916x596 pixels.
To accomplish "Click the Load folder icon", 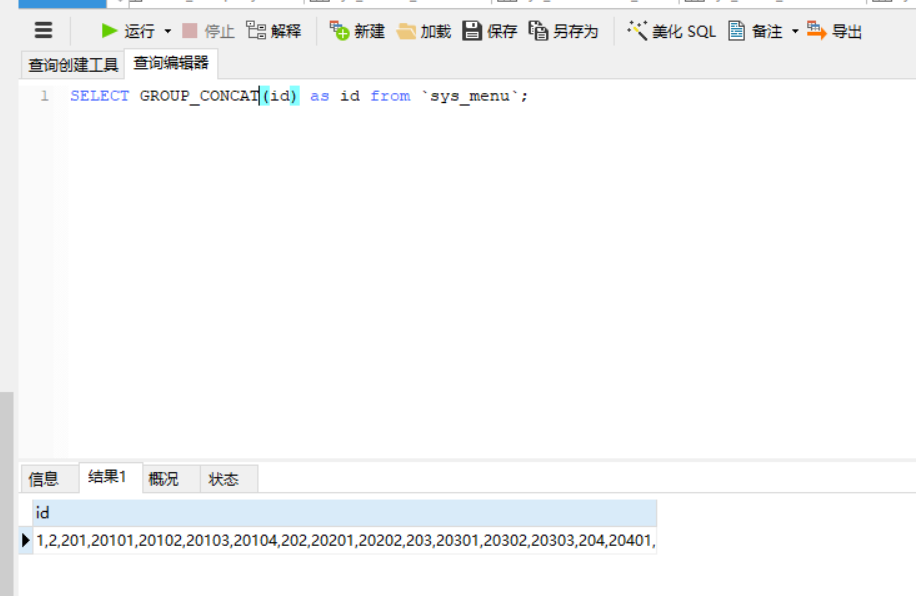I will click(x=406, y=31).
